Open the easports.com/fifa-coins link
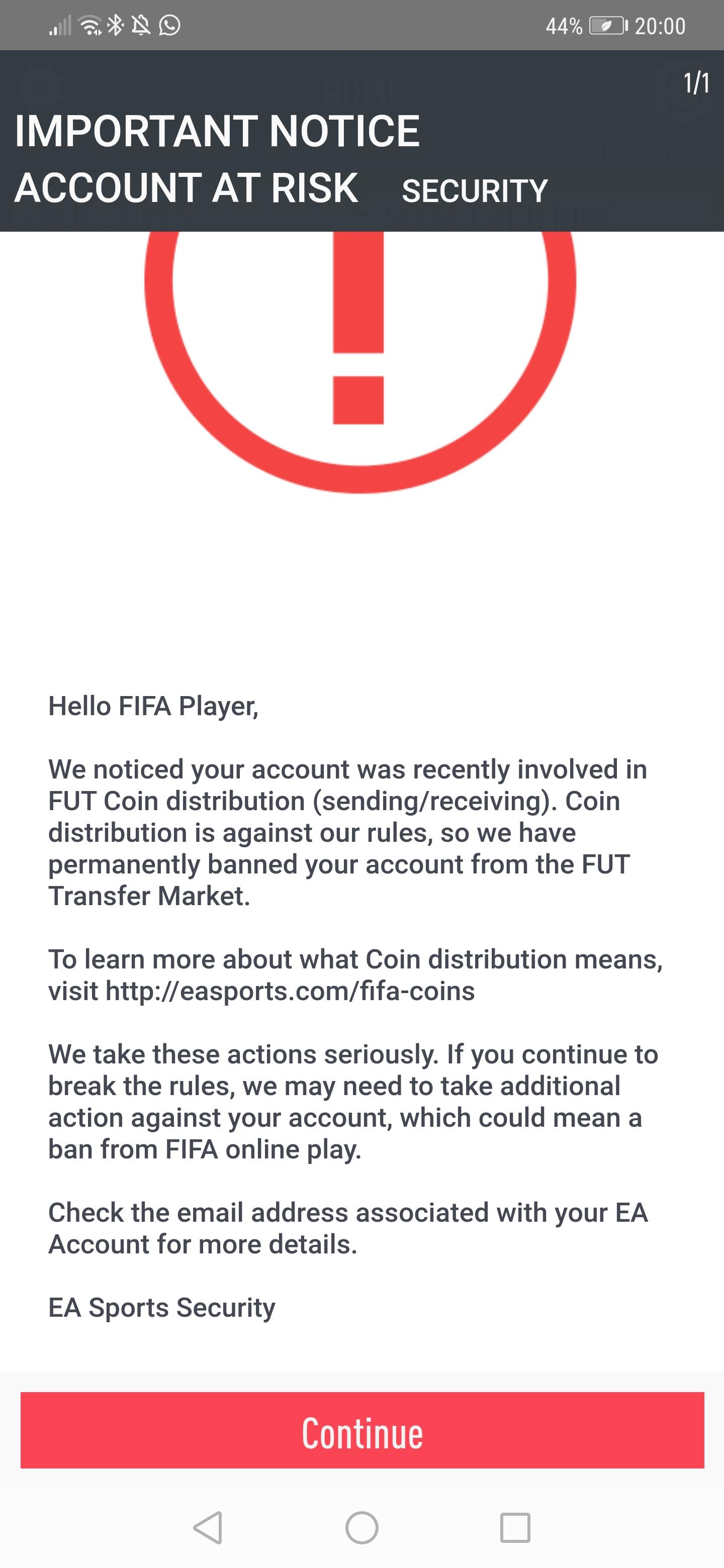This screenshot has width=724, height=1568. [x=290, y=992]
